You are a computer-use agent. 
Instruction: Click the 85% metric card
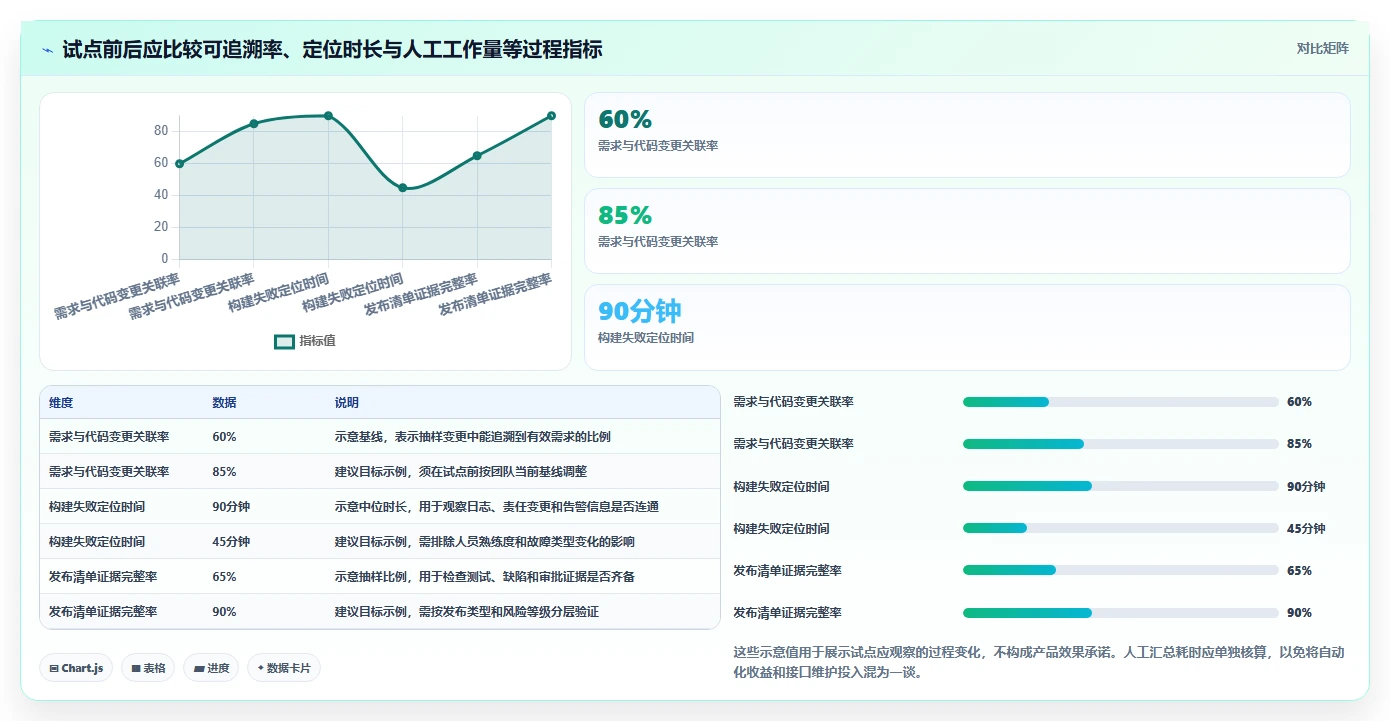tap(967, 231)
